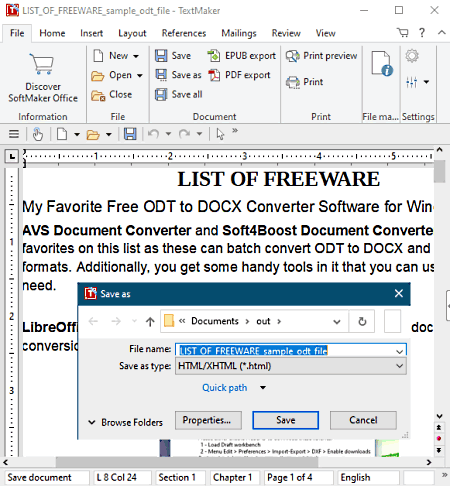The height and width of the screenshot is (486, 450).
Task: Open Settings gear icon in ribbon
Action: pyautogui.click(x=412, y=56)
